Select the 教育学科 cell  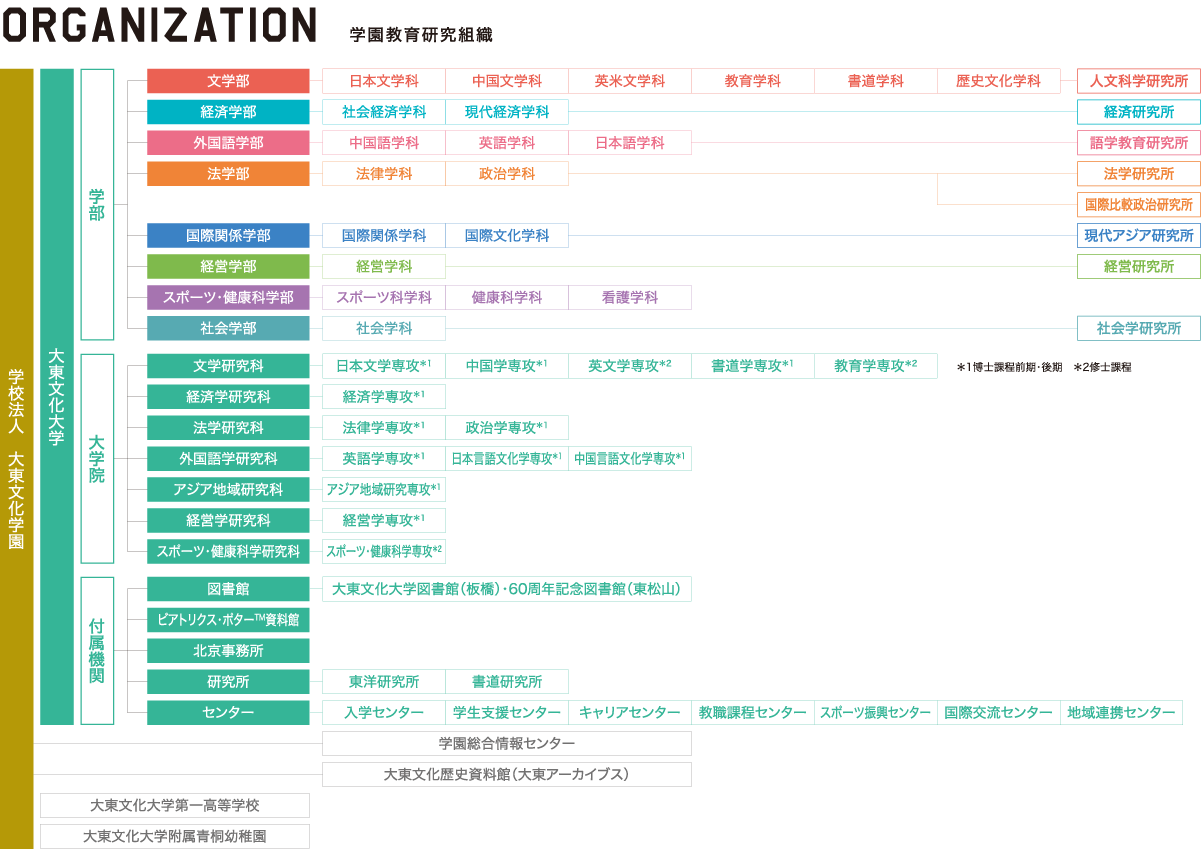(753, 81)
